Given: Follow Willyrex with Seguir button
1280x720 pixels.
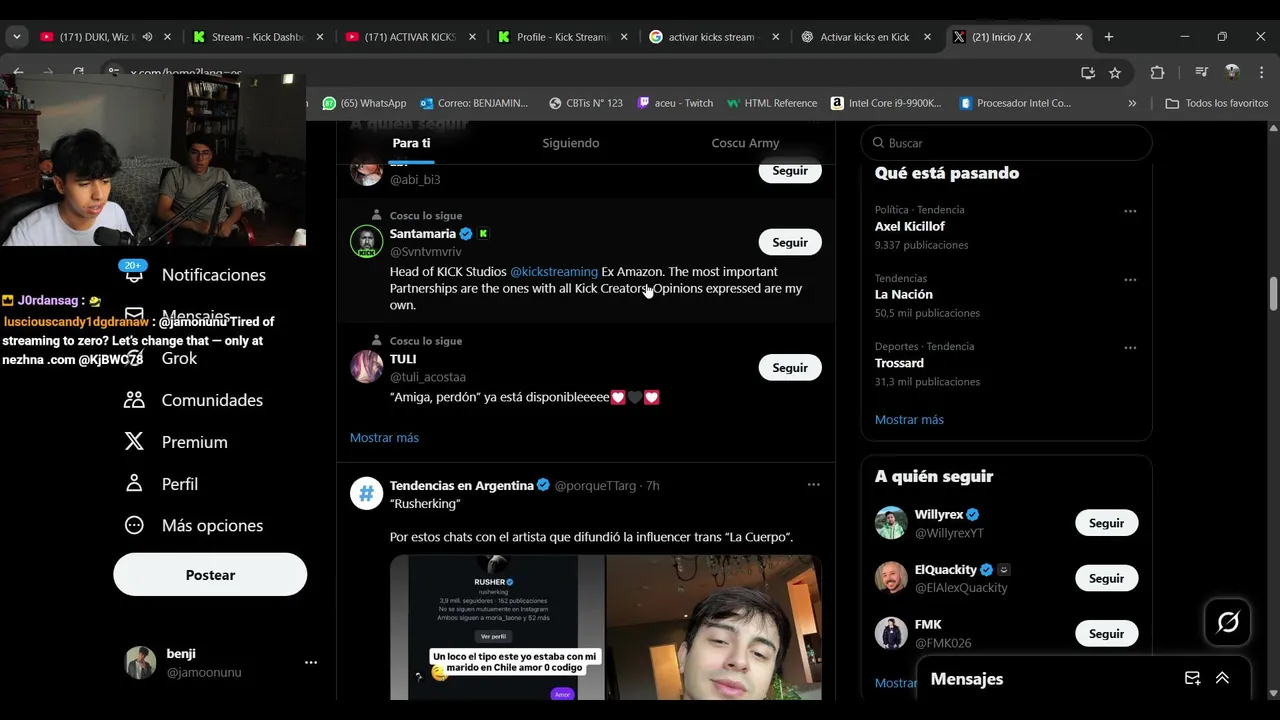Looking at the screenshot, I should [x=1106, y=523].
